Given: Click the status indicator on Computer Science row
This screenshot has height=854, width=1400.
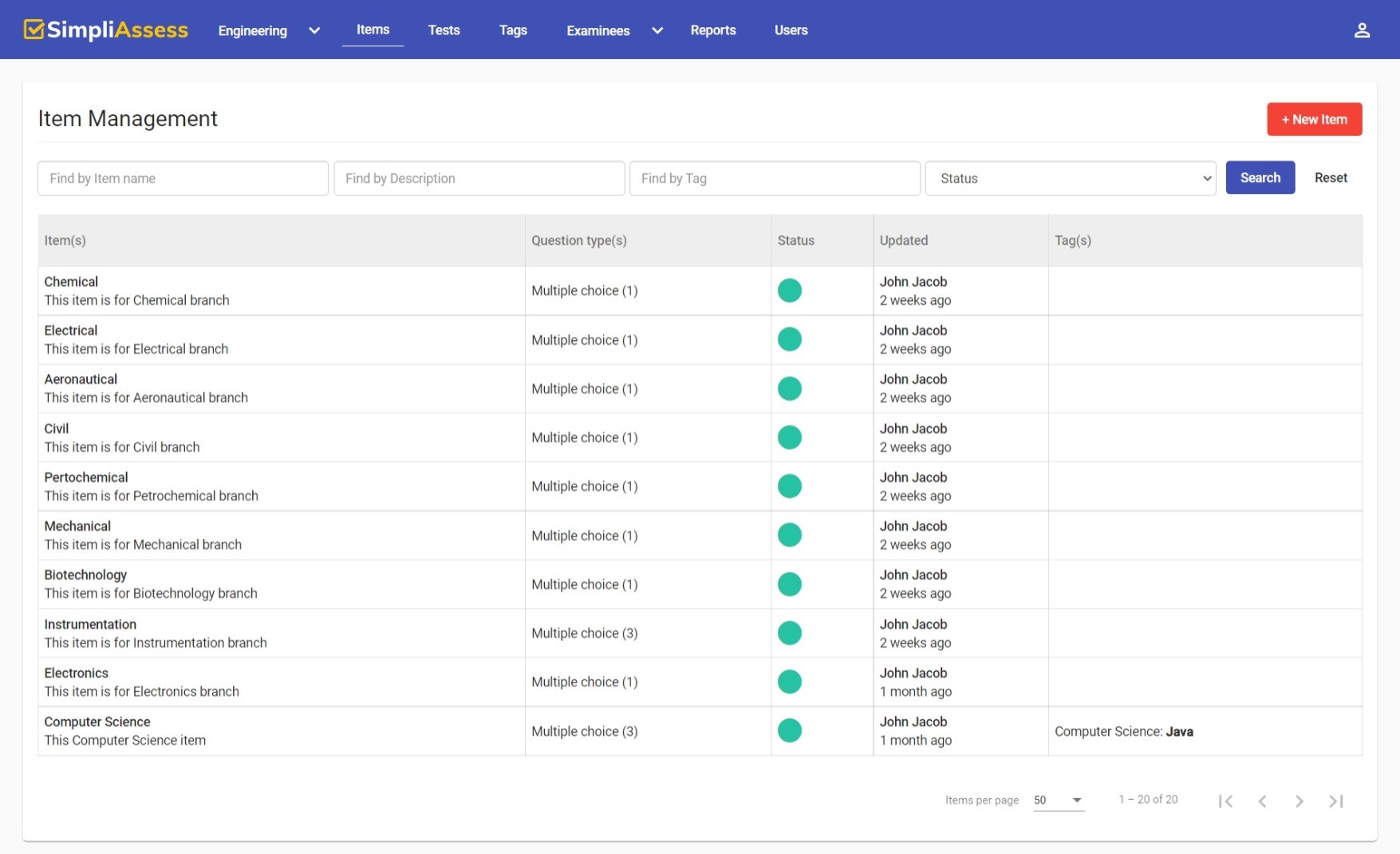Looking at the screenshot, I should pos(790,730).
